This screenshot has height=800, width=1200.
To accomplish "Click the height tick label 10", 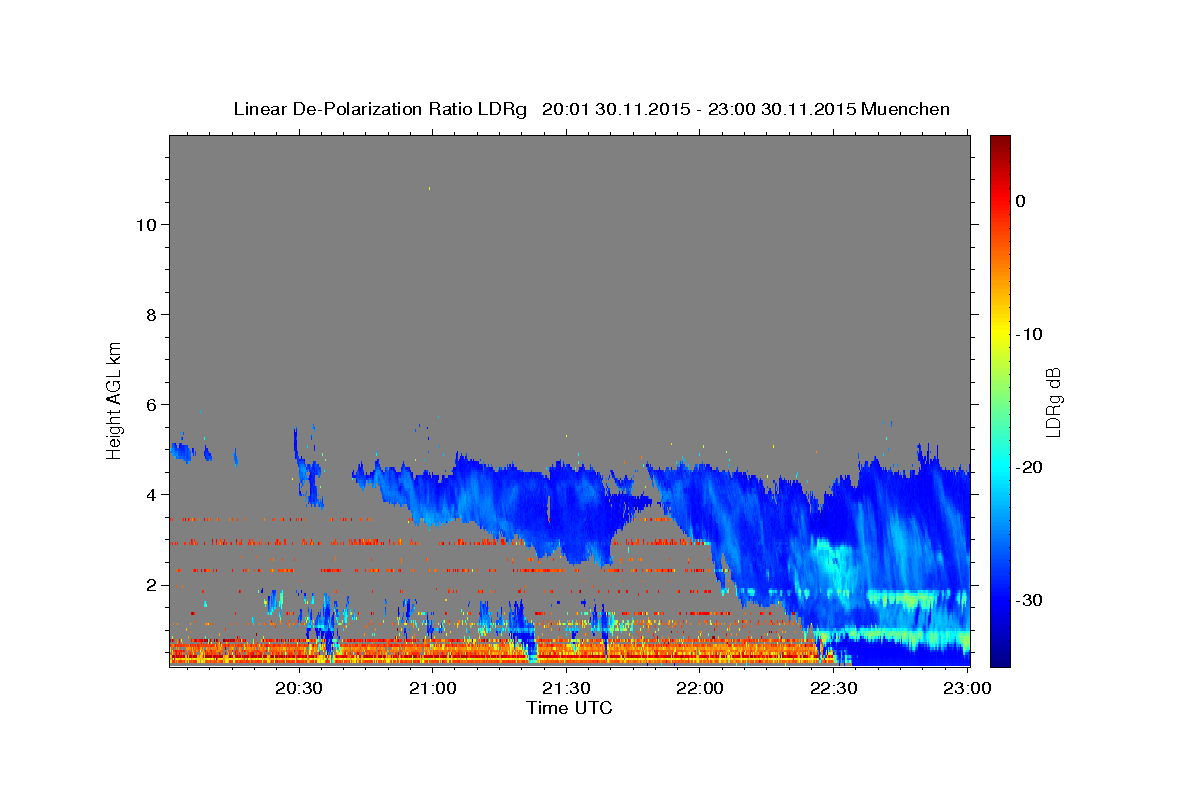I will [145, 225].
